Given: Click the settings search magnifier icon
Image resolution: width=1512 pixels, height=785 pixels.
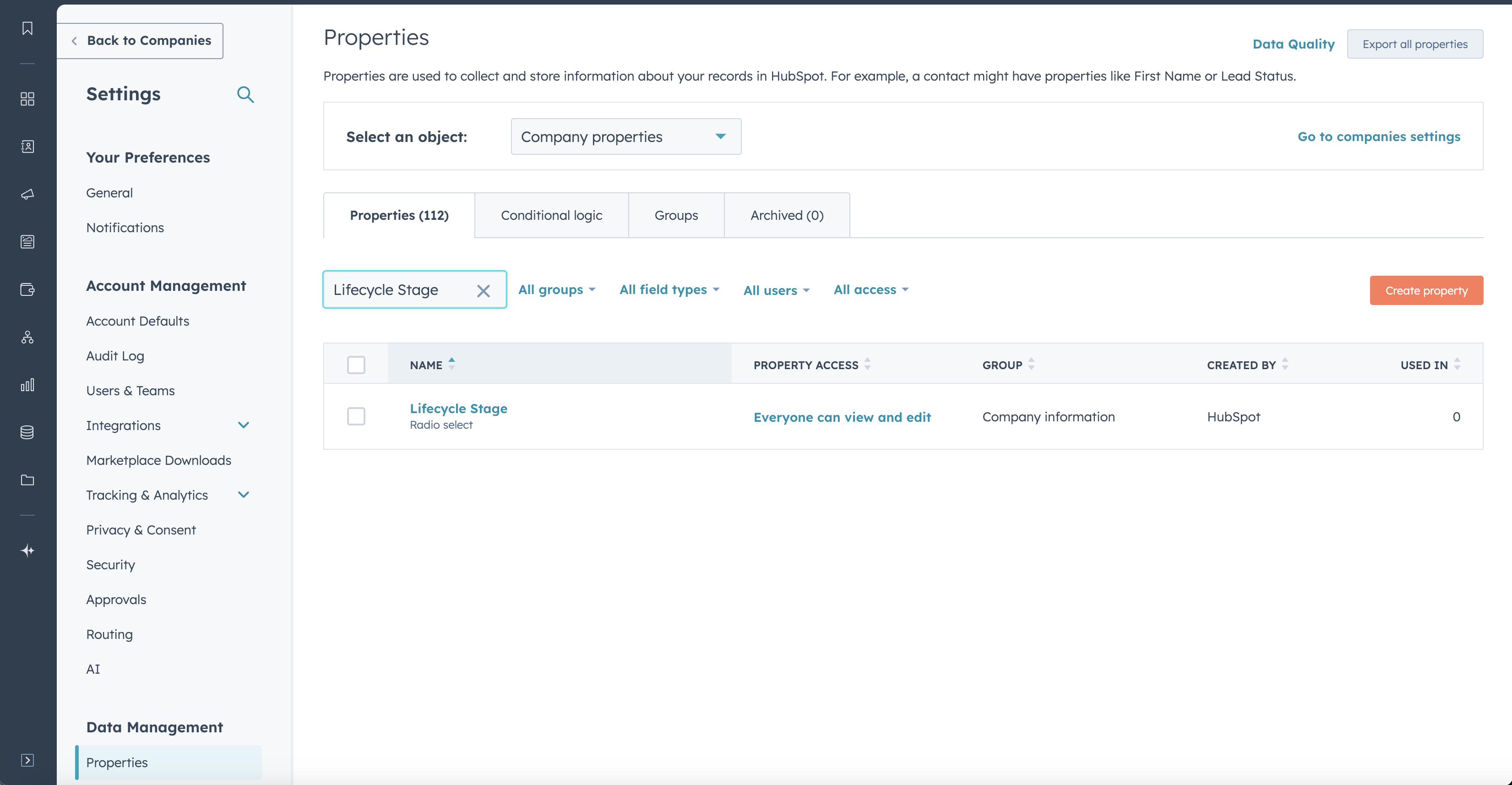Looking at the screenshot, I should (x=245, y=94).
